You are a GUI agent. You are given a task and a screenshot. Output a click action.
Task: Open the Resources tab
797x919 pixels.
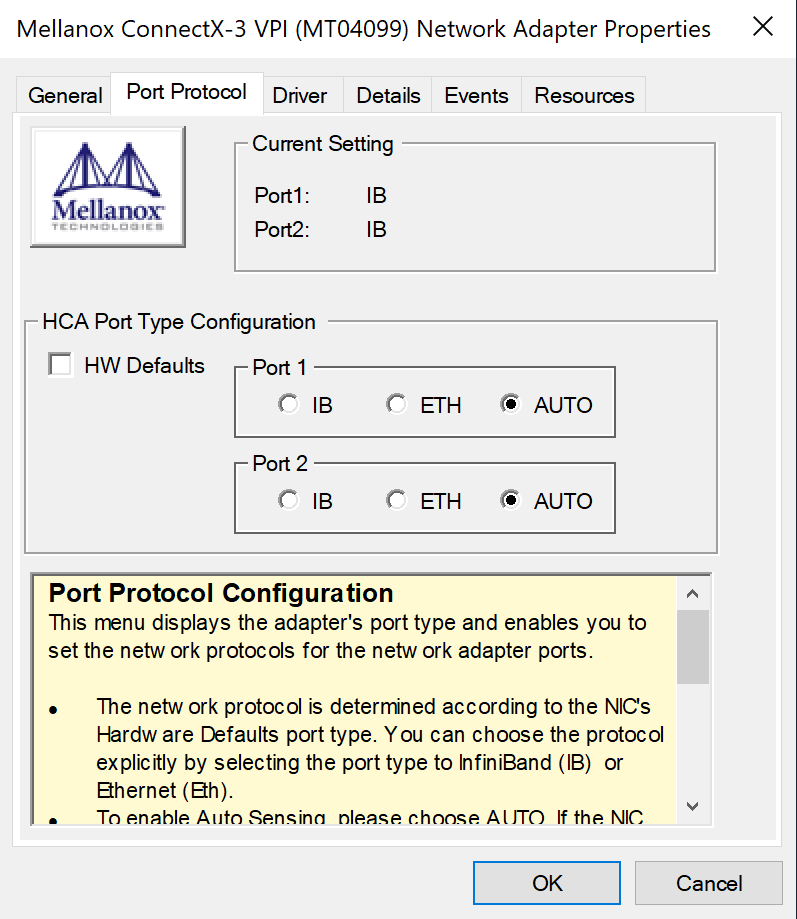(x=584, y=96)
